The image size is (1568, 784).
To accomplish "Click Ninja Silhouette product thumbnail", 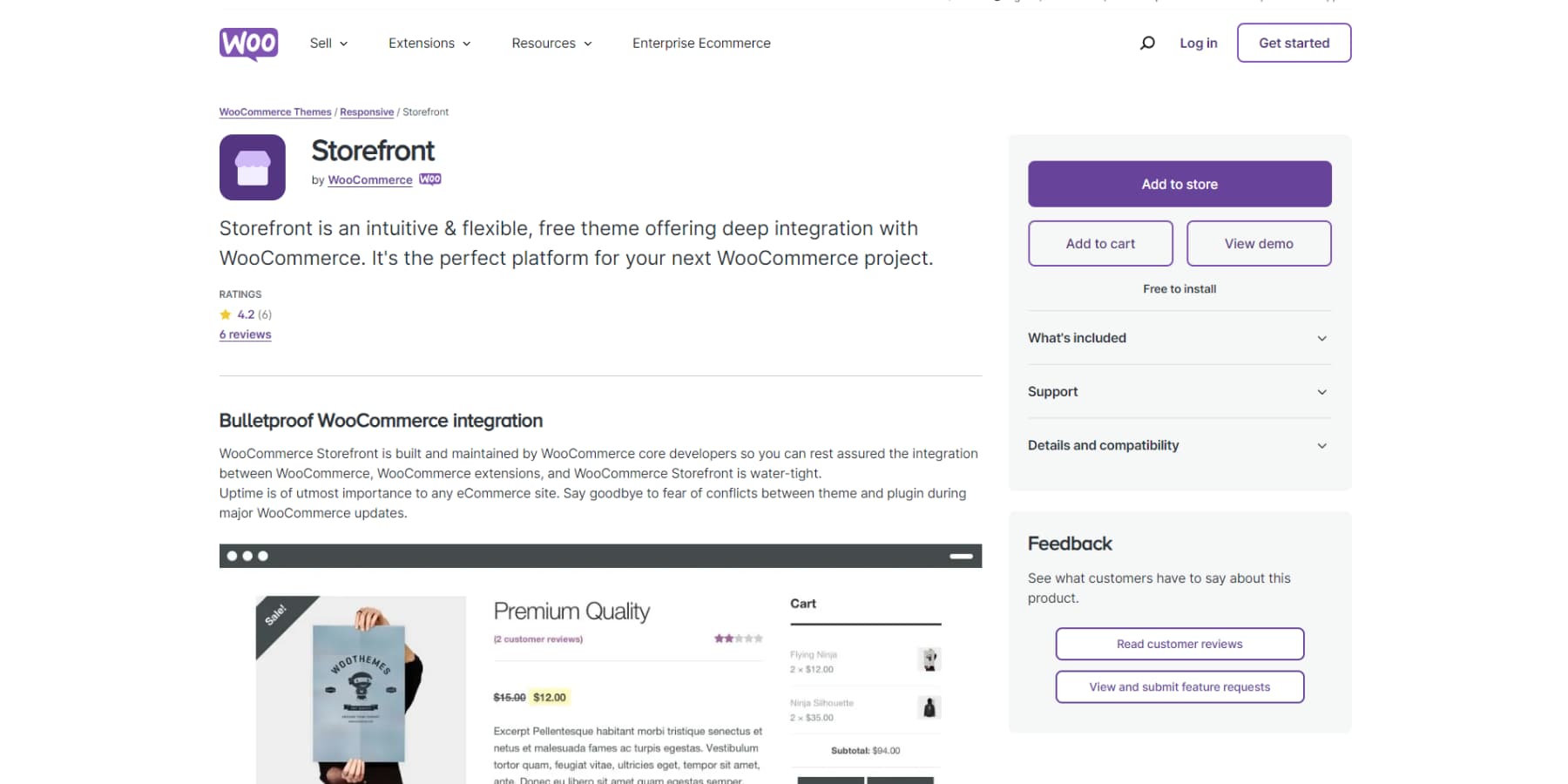I will [x=929, y=707].
